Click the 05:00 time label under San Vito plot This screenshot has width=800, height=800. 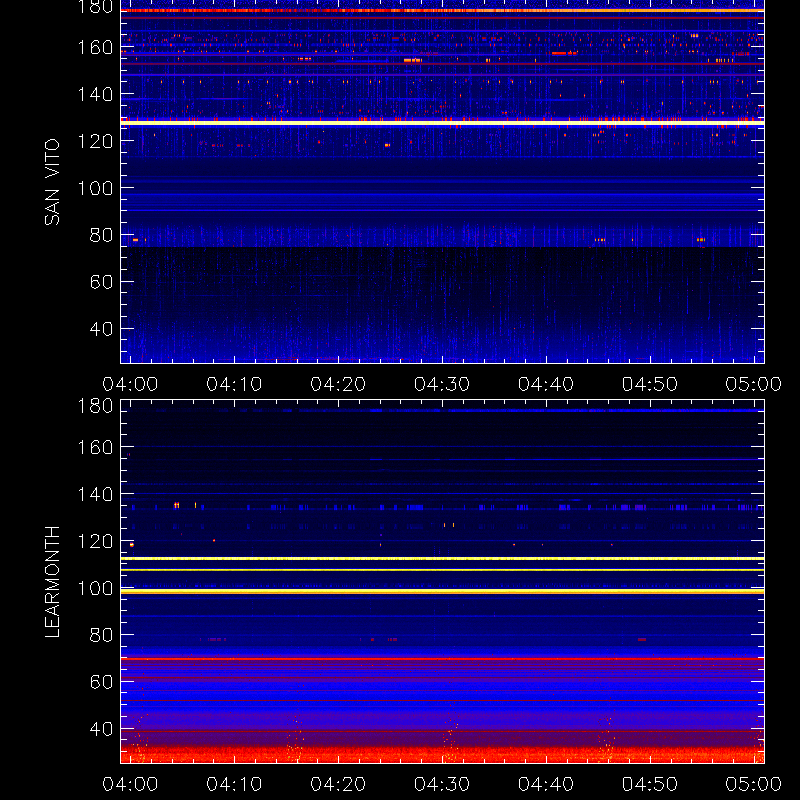click(x=754, y=384)
